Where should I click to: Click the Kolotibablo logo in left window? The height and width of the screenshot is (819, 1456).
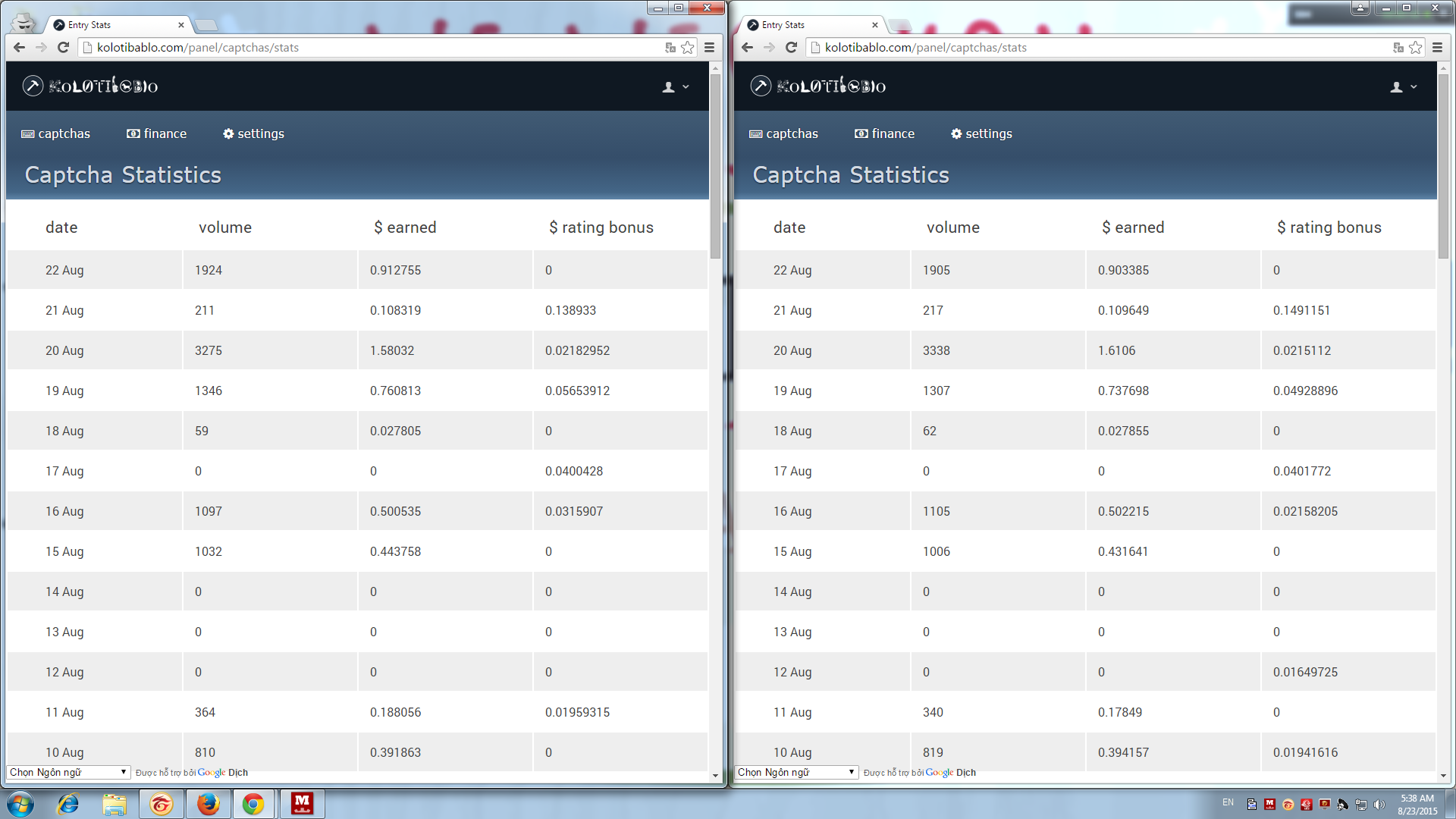tap(90, 86)
